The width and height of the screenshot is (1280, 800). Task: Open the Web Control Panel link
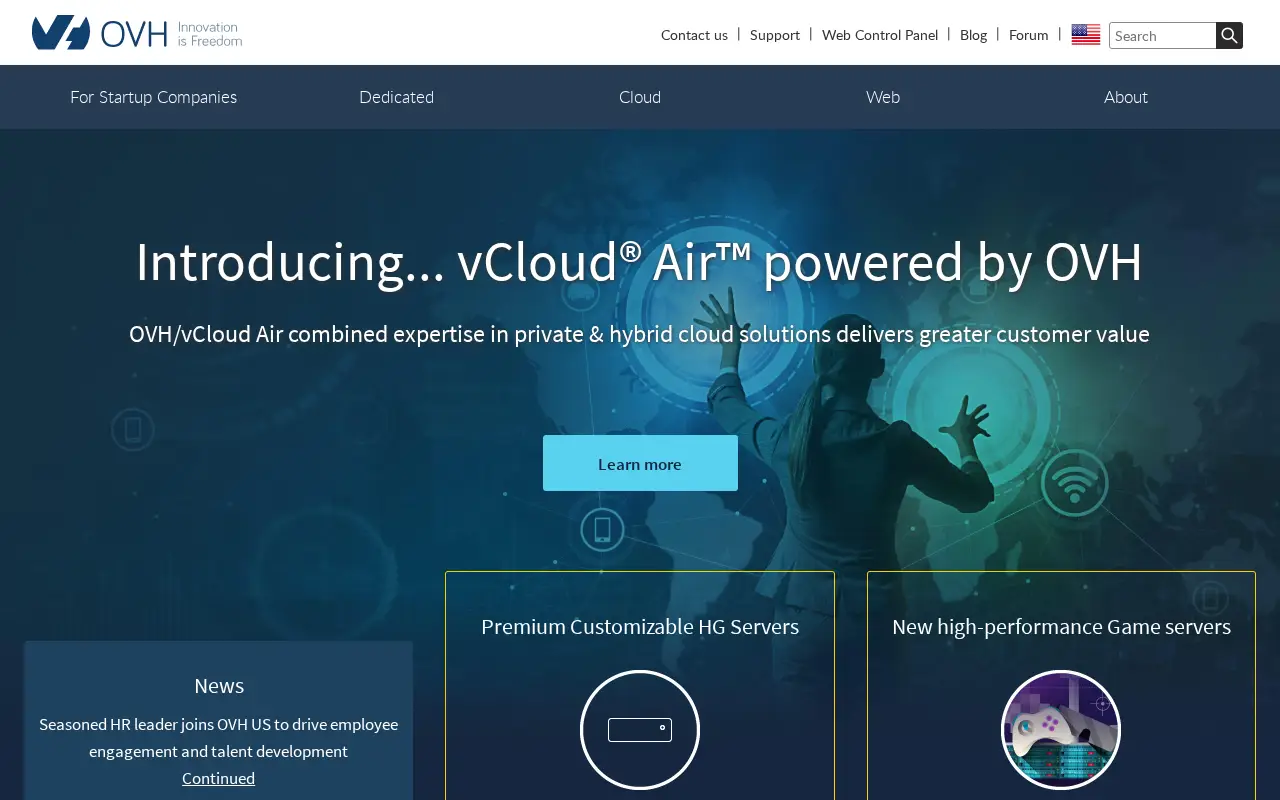click(x=880, y=35)
